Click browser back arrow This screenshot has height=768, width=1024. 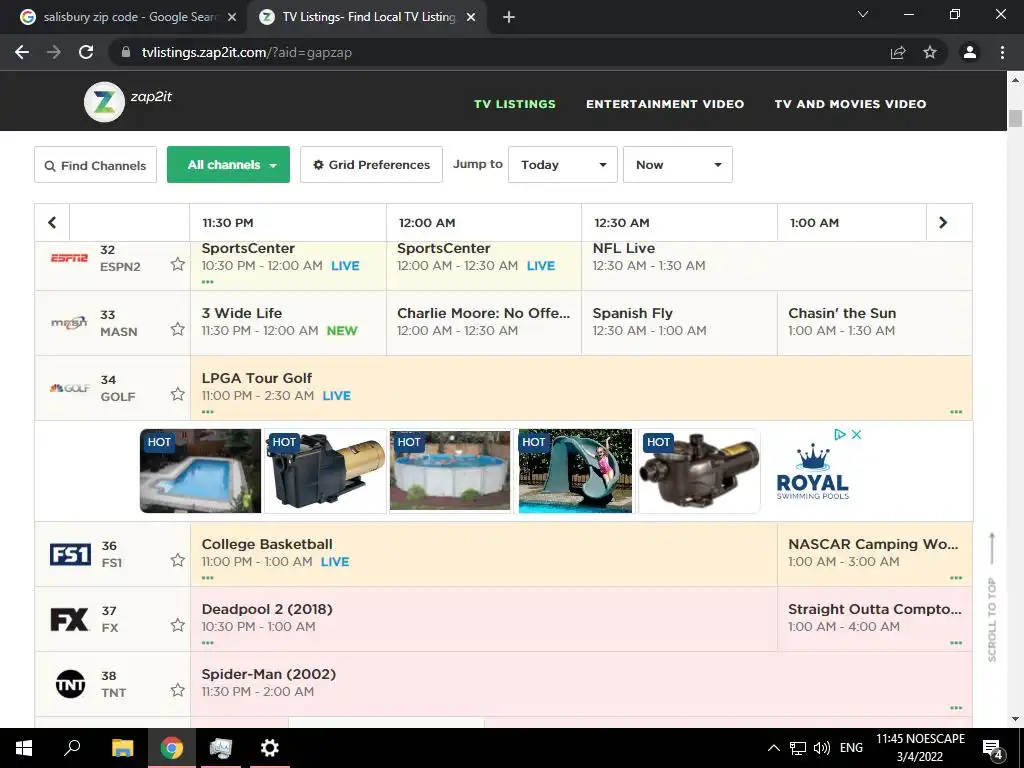(22, 52)
